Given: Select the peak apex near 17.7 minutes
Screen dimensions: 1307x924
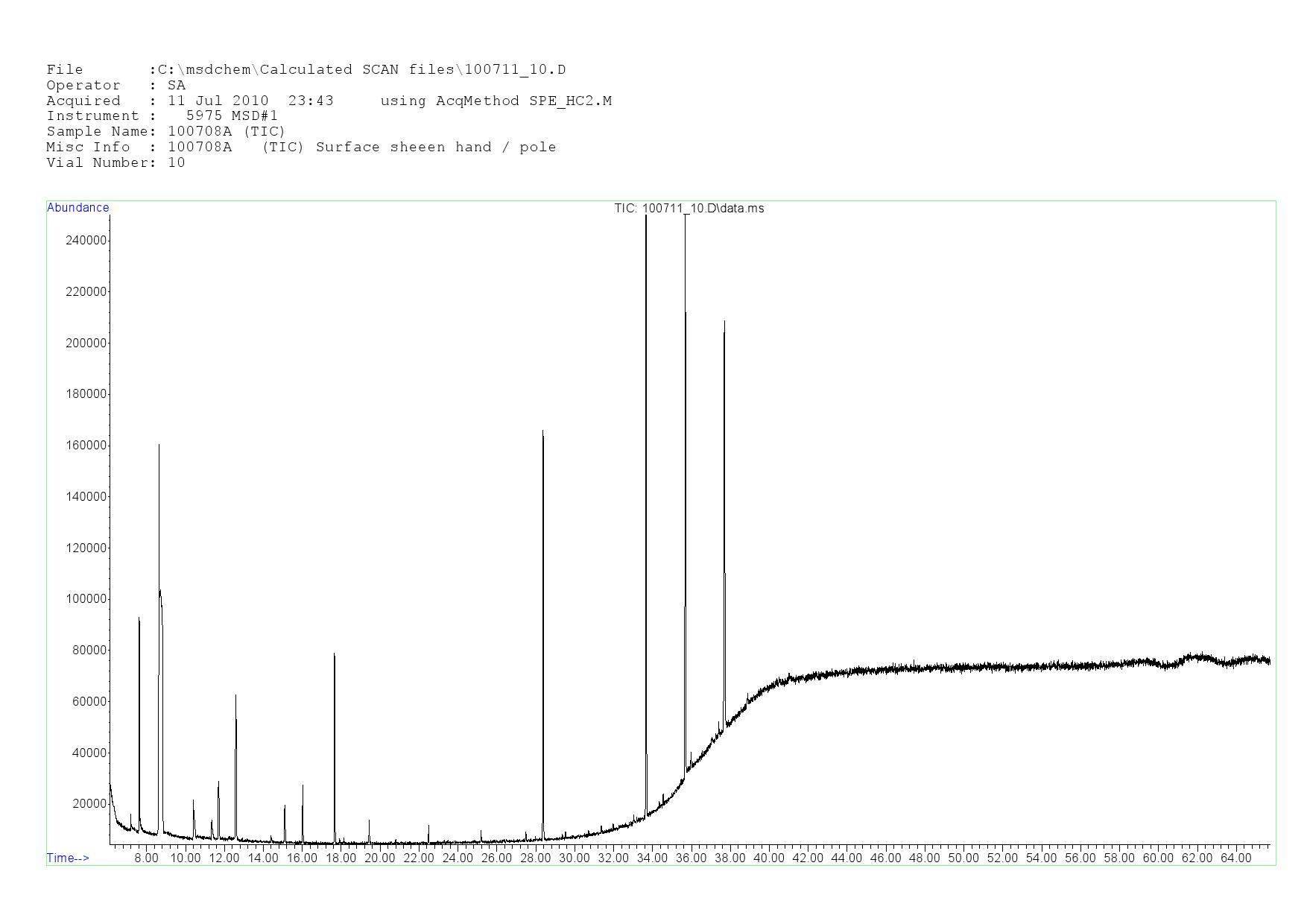Looking at the screenshot, I should (x=334, y=655).
